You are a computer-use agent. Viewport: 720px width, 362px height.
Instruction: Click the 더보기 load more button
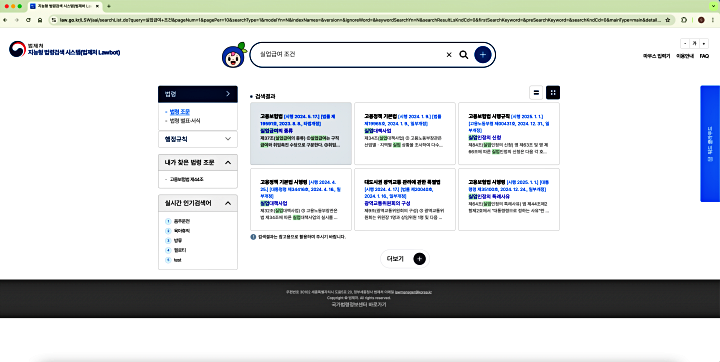click(x=405, y=259)
